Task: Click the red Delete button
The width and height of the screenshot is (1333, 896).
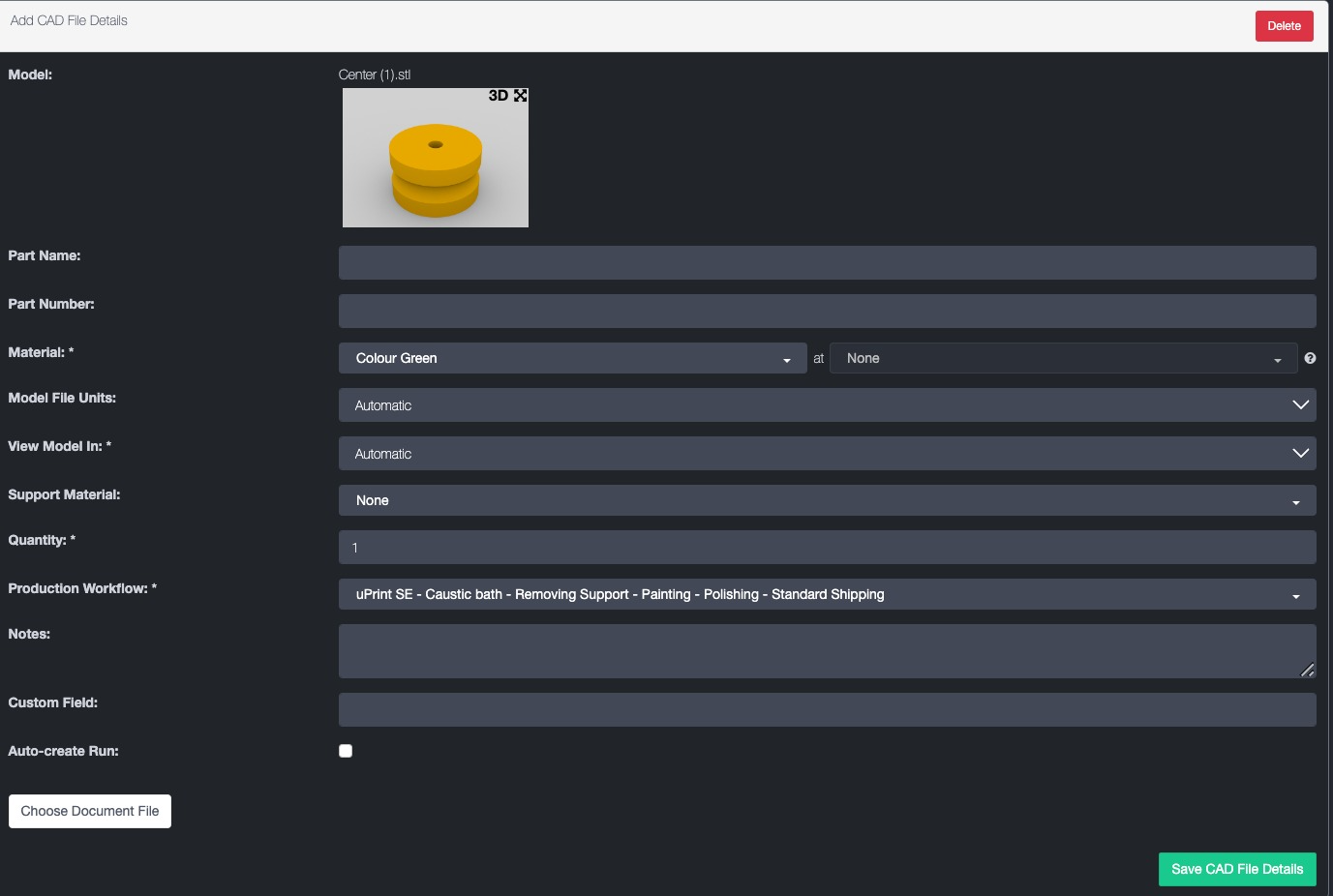Action: pos(1284,26)
